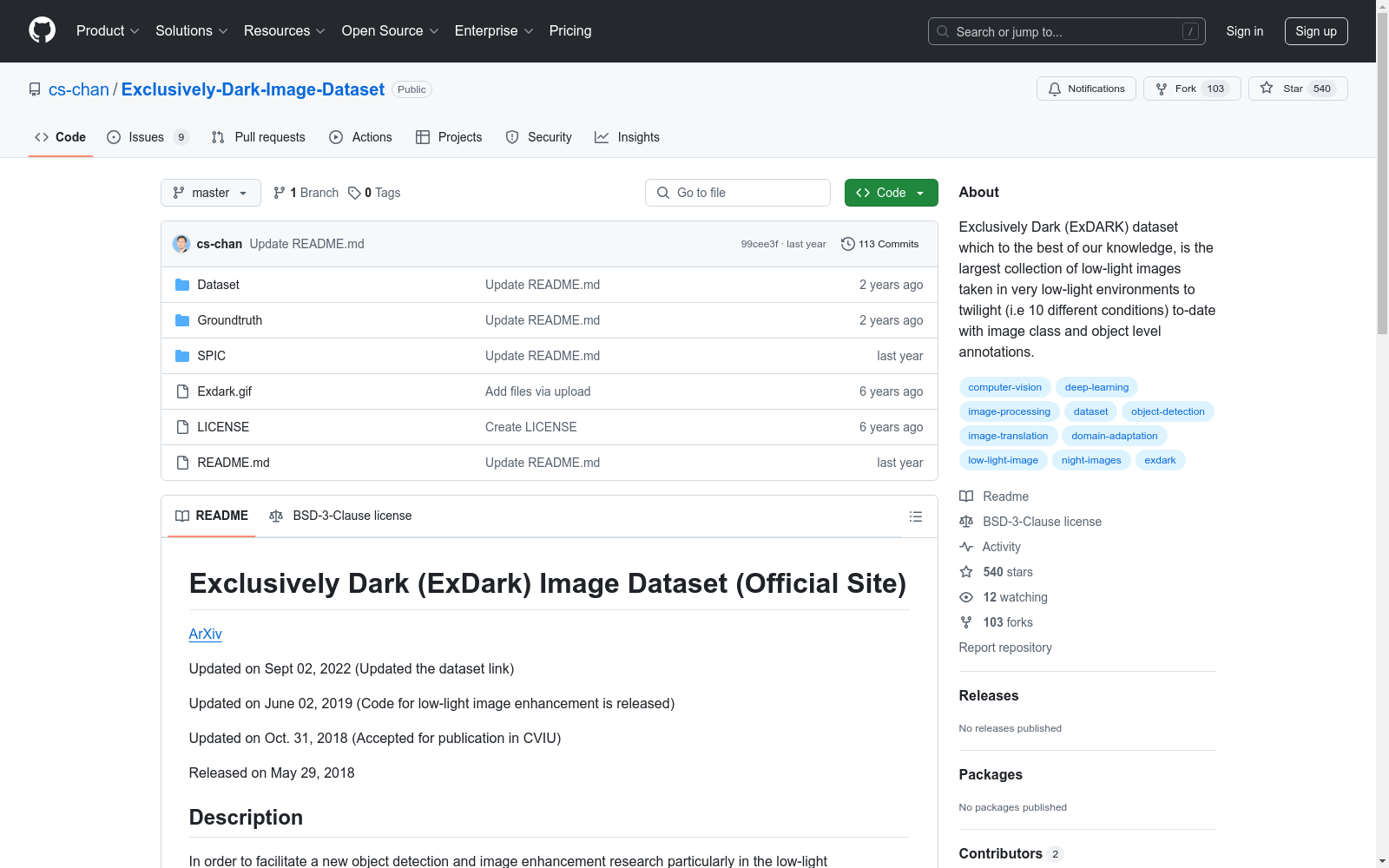Click the Report repository link
This screenshot has width=1389, height=868.
pos(1005,648)
